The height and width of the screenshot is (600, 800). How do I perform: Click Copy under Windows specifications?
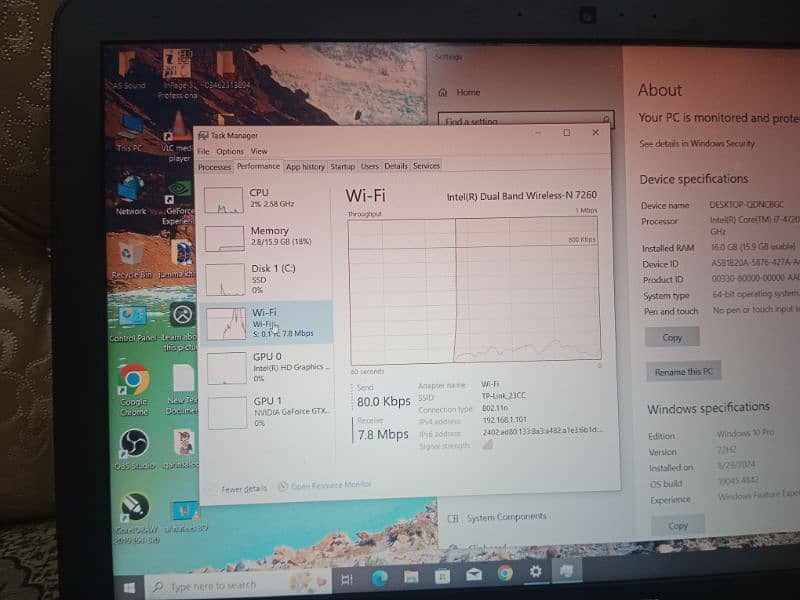[x=678, y=526]
